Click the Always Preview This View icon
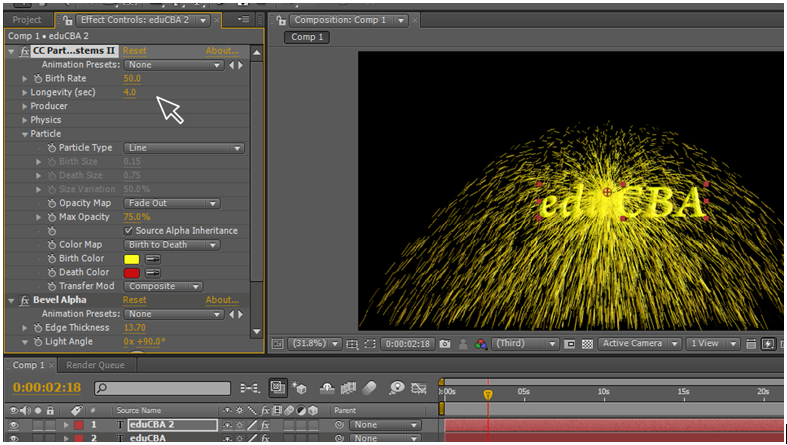787x445 pixels. 277,344
